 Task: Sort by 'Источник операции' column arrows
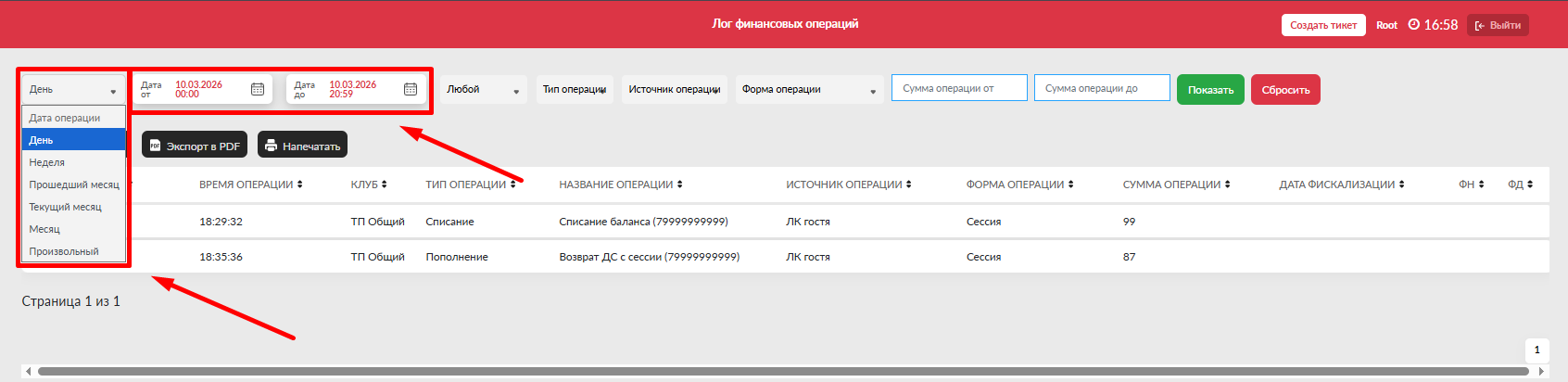click(x=909, y=185)
